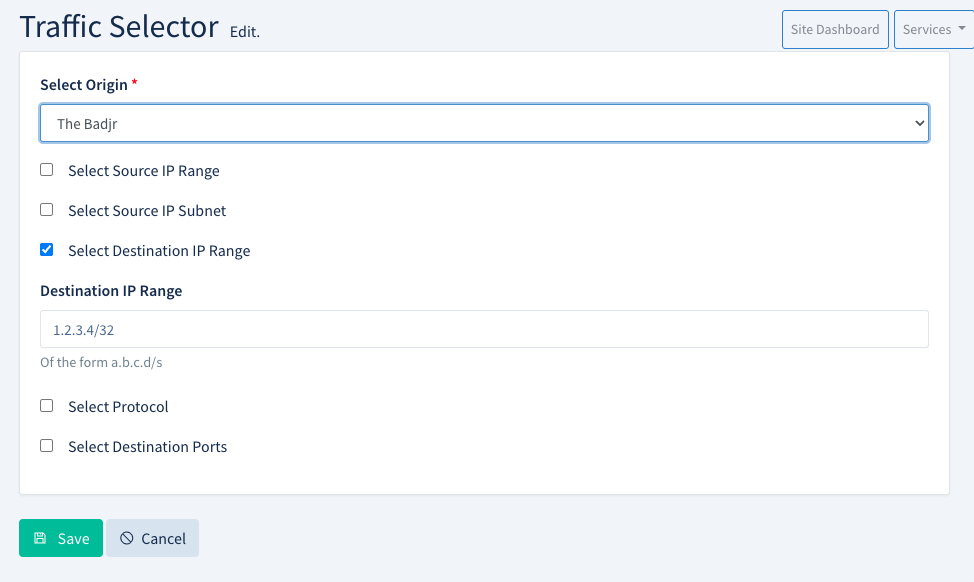Tick the Select Source IP Subnet checkbox
This screenshot has width=974, height=582.
[47, 210]
